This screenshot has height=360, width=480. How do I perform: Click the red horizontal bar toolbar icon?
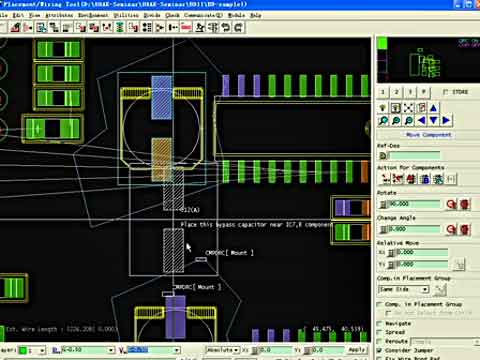pyautogui.click(x=186, y=27)
